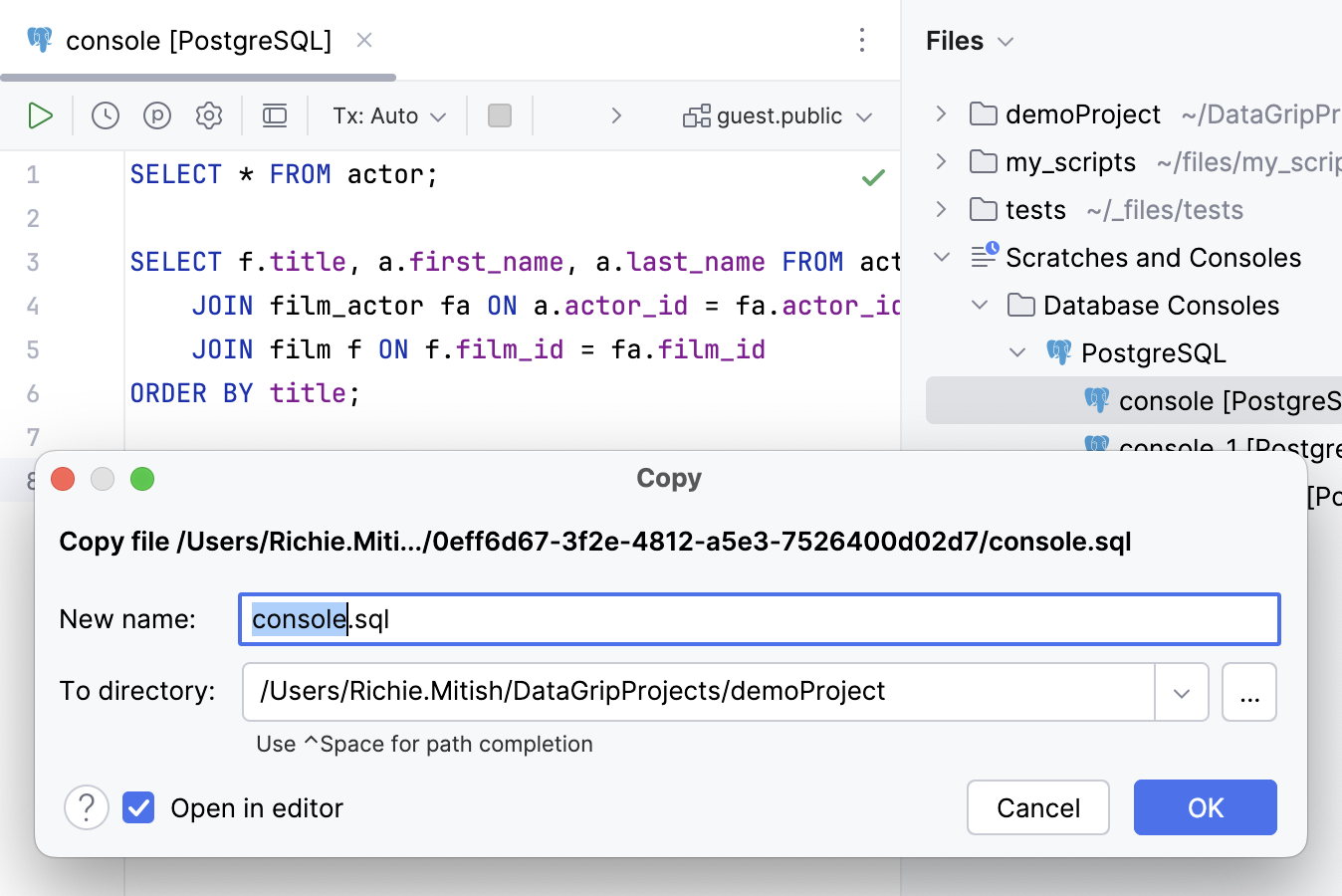This screenshot has width=1342, height=896.
Task: Open query execution history clock icon
Action: tap(104, 115)
